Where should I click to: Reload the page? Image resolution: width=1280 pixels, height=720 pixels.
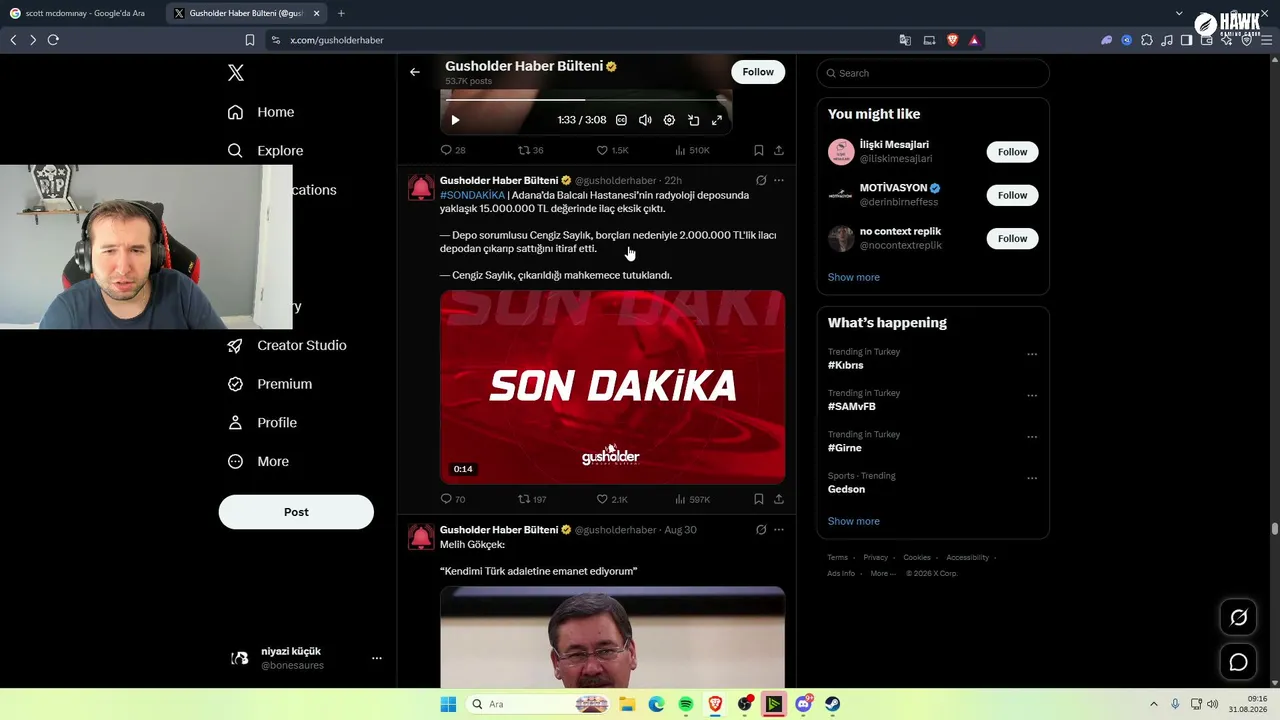53,40
